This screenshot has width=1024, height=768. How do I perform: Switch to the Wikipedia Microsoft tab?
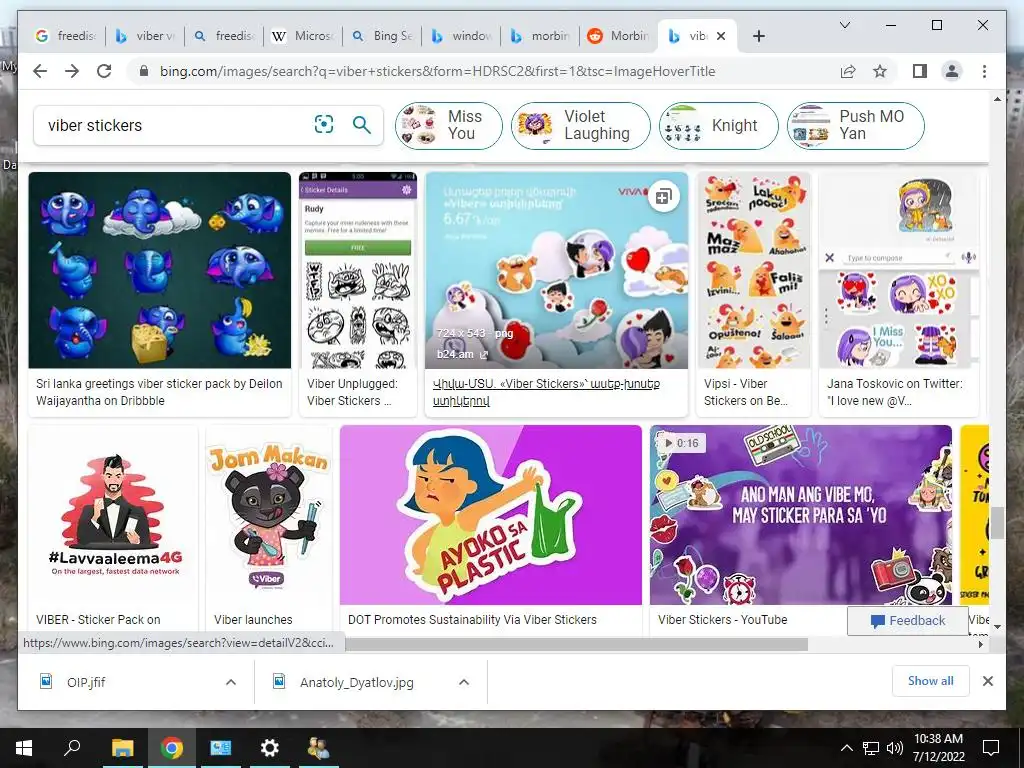point(303,36)
